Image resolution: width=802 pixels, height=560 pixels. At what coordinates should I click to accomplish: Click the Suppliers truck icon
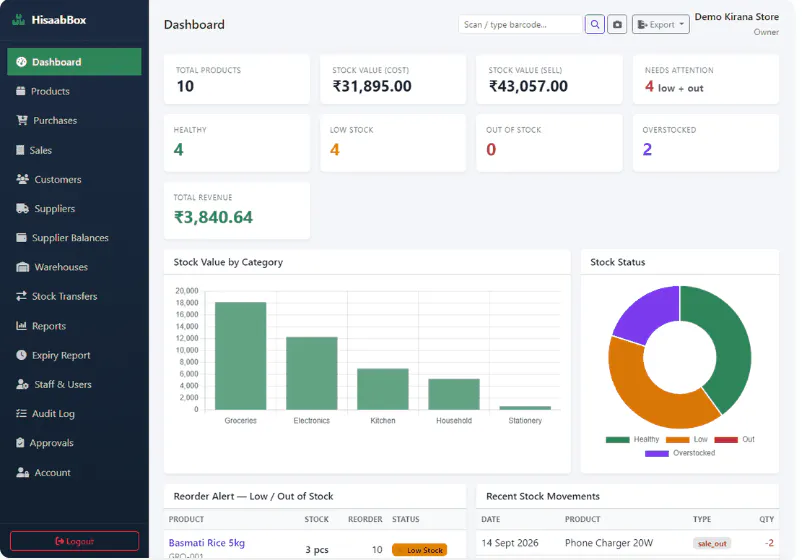tap(23, 208)
